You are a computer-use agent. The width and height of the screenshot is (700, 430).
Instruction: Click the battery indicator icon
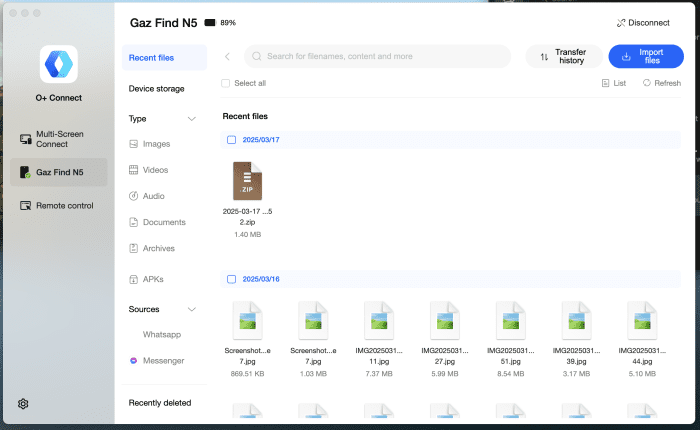(x=210, y=23)
